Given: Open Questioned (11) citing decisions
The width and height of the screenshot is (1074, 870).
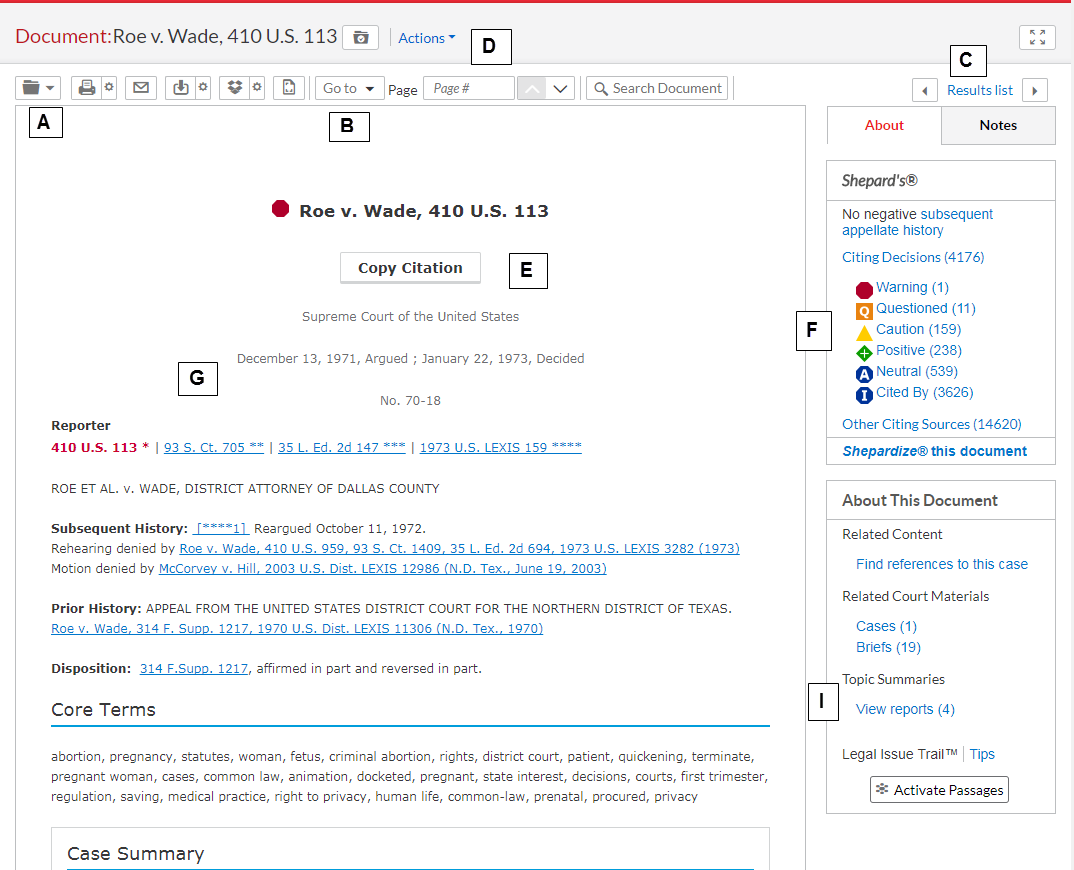Looking at the screenshot, I should point(926,308).
